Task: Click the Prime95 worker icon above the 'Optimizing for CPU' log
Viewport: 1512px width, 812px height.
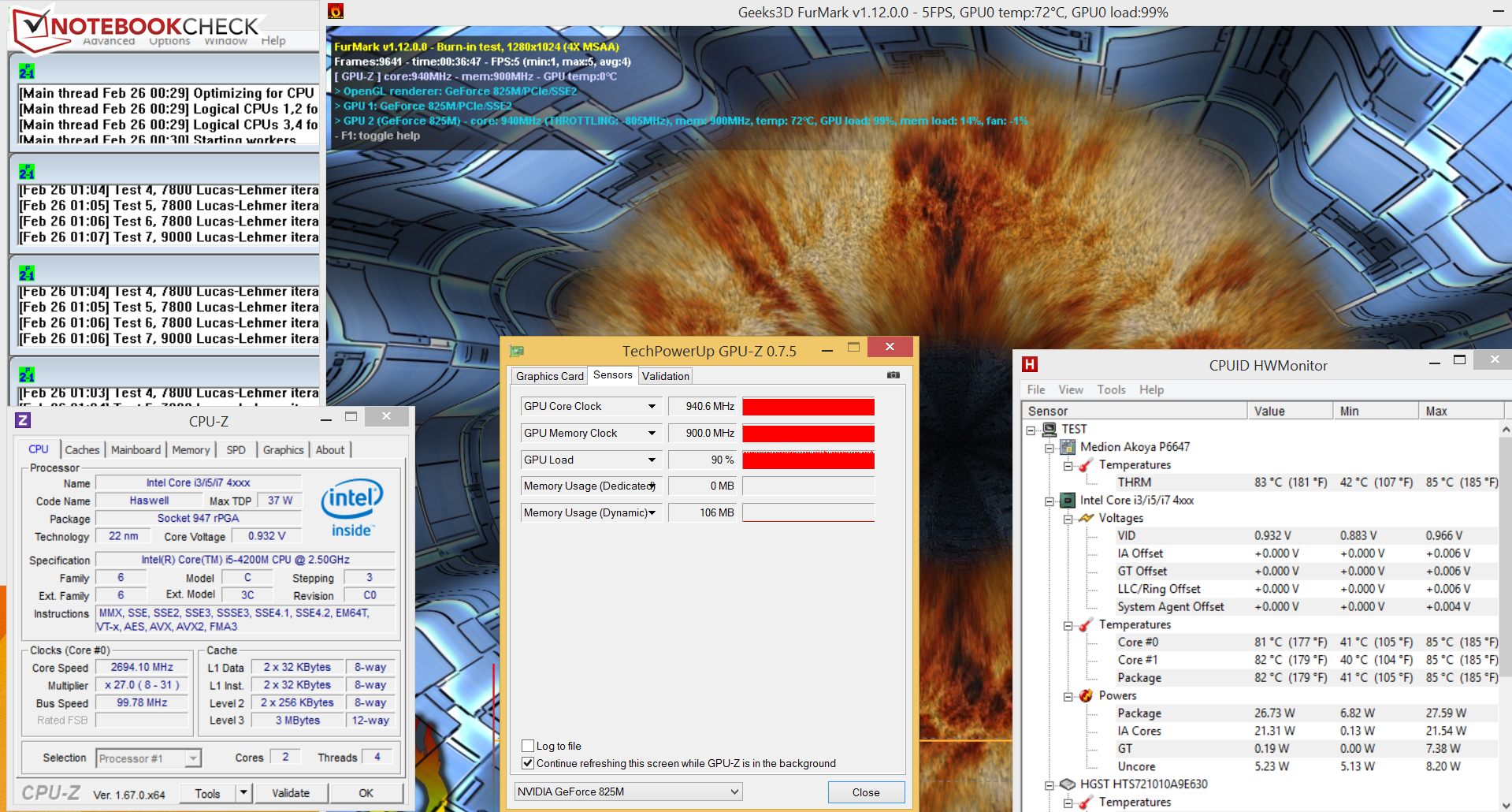Action: (27, 71)
